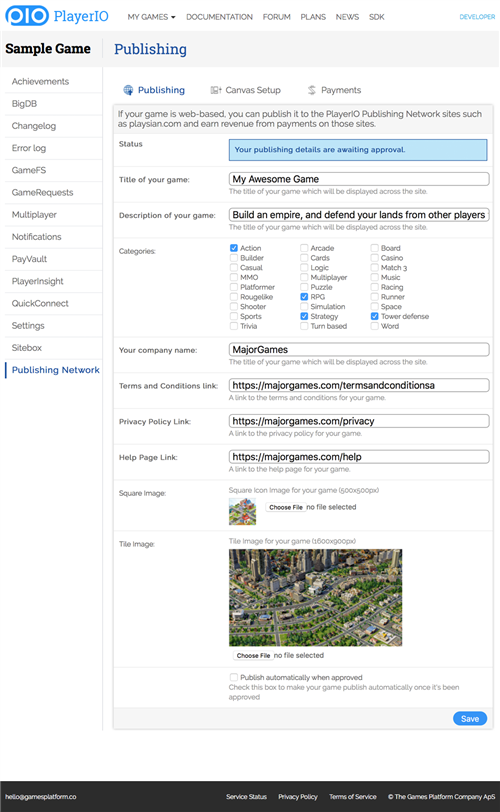The image size is (500, 812).
Task: Choose File for the Tile Image
Action: coord(253,656)
